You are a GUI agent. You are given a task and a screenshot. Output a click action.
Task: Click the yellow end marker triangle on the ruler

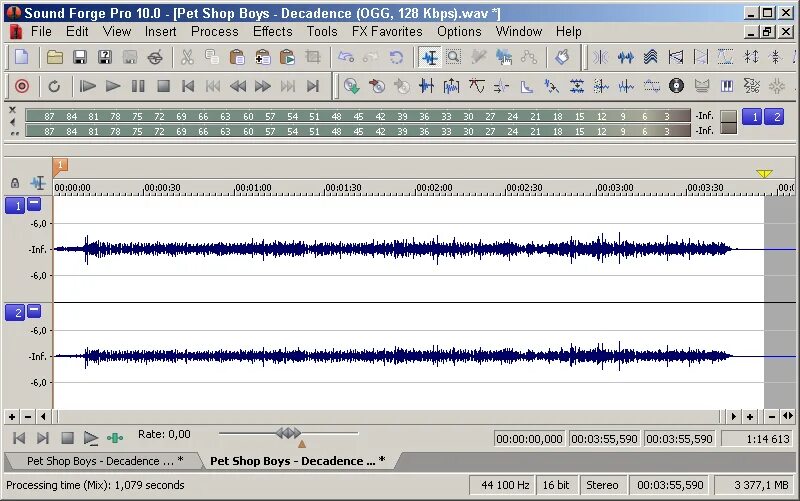pos(764,174)
